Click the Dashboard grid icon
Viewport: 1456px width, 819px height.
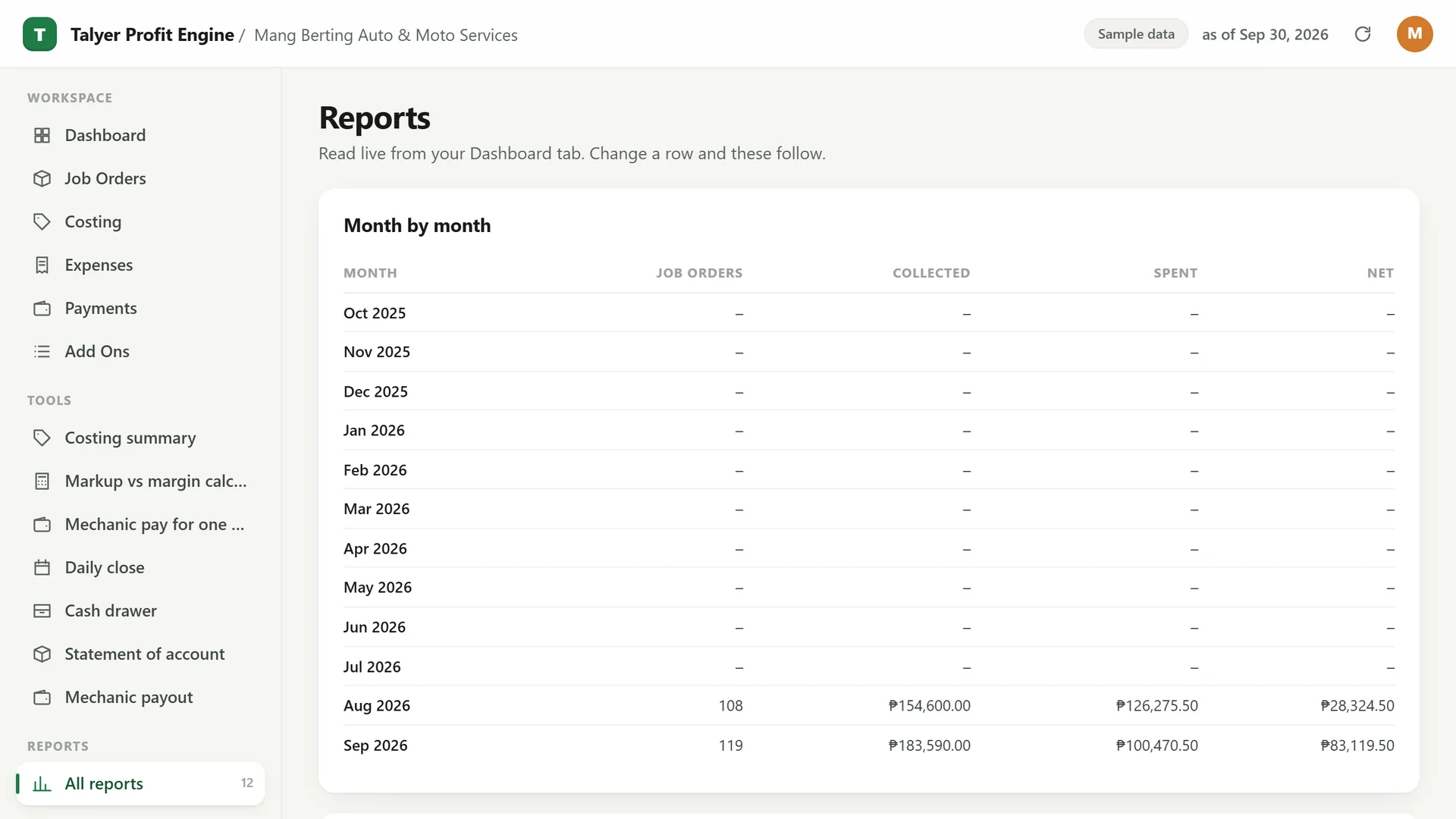42,135
